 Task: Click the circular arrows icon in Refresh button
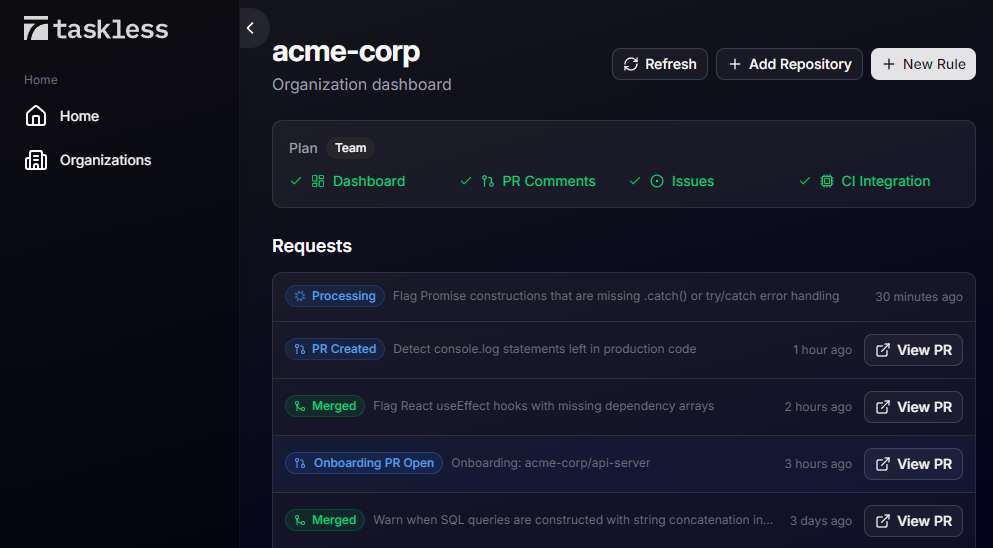tap(631, 64)
